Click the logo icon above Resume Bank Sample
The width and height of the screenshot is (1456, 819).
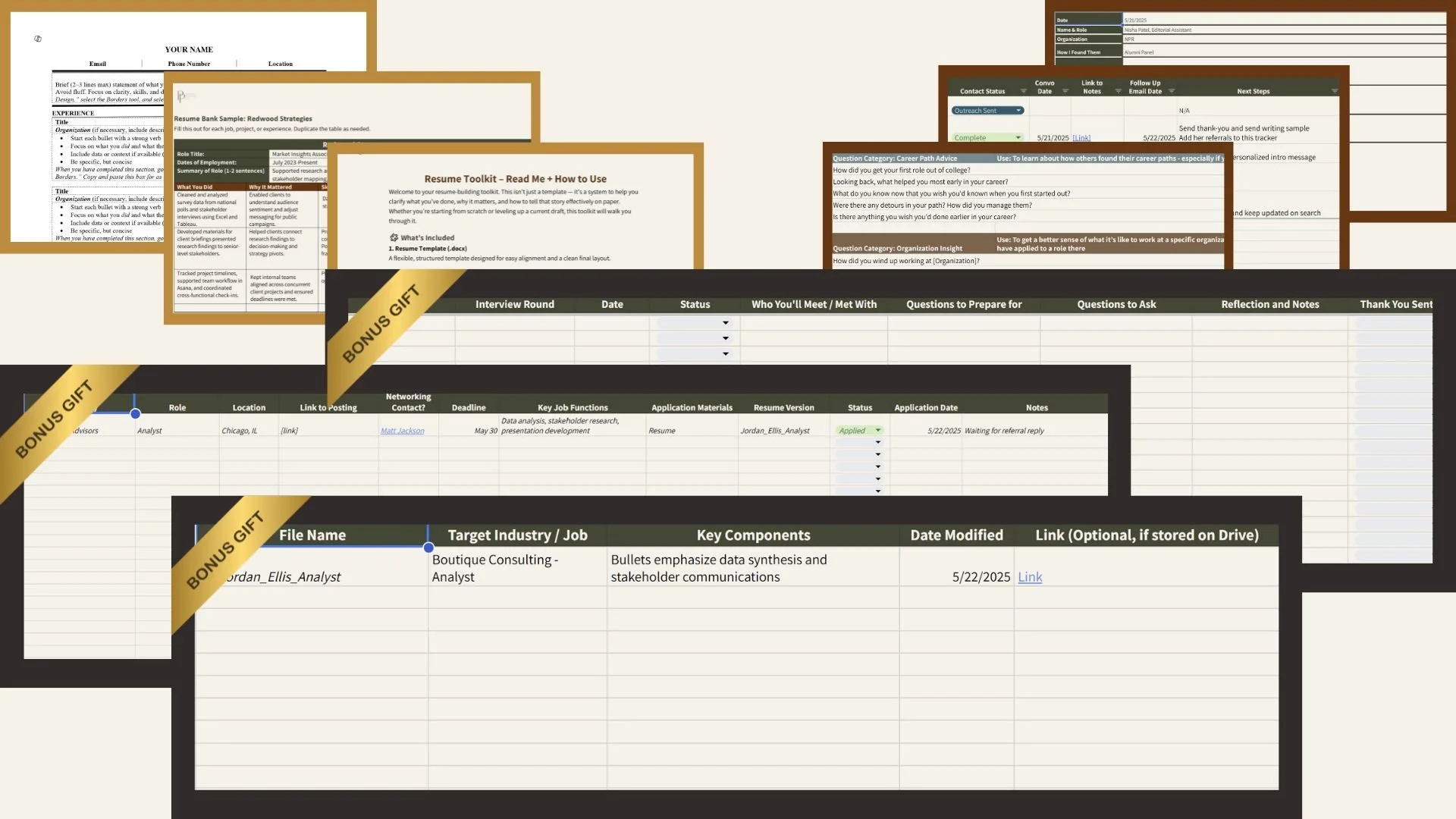click(182, 96)
